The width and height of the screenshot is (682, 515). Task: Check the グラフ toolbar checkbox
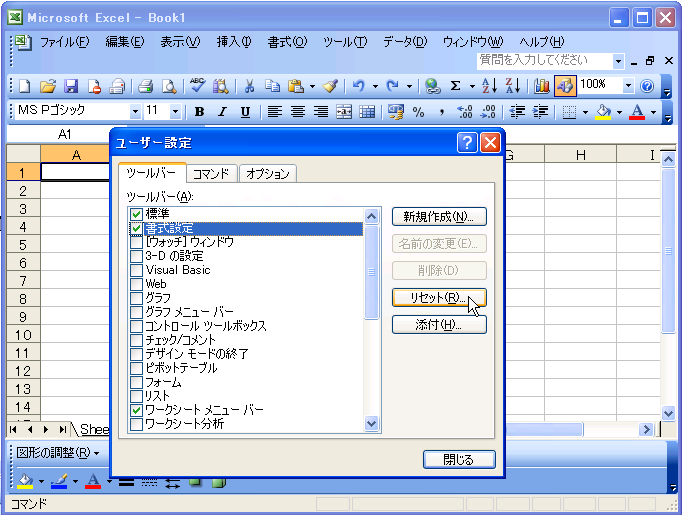[137, 298]
